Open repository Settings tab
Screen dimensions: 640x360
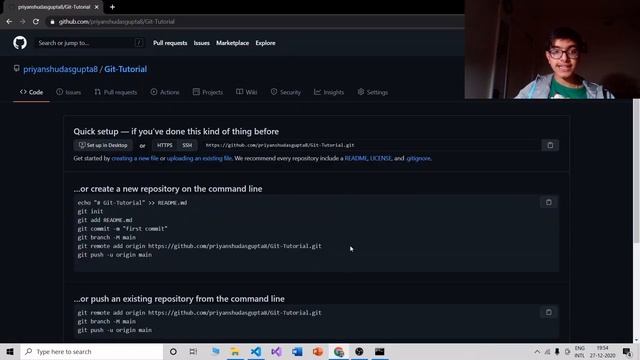click(373, 92)
